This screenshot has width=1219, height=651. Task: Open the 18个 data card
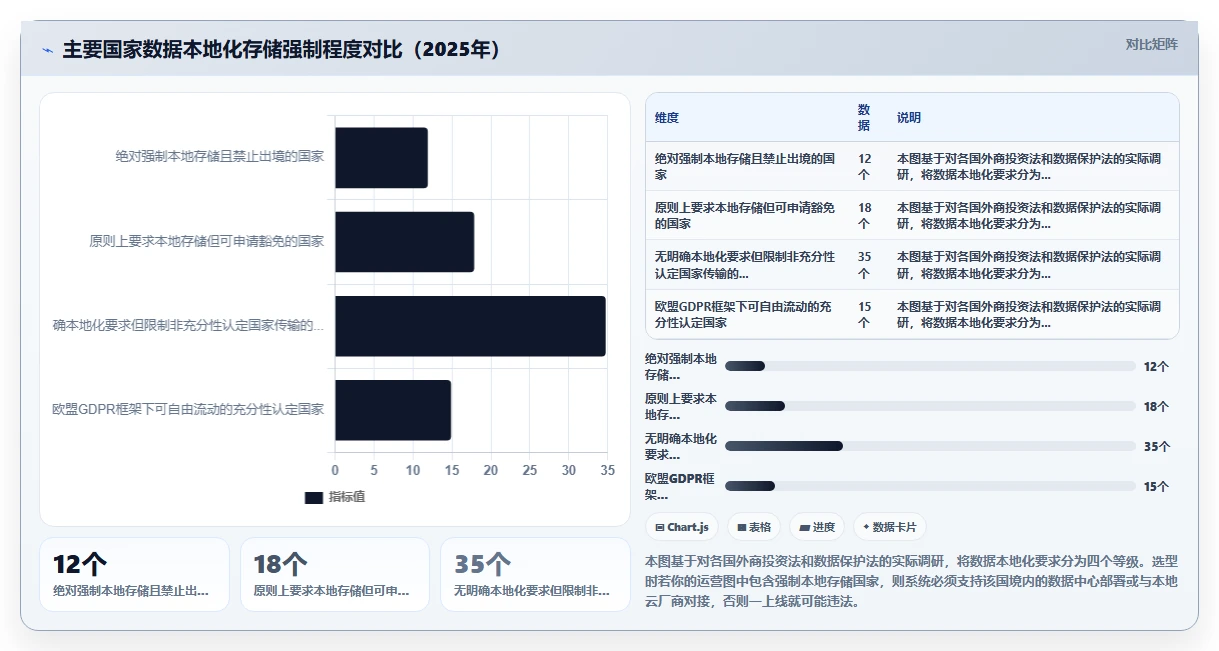point(335,574)
